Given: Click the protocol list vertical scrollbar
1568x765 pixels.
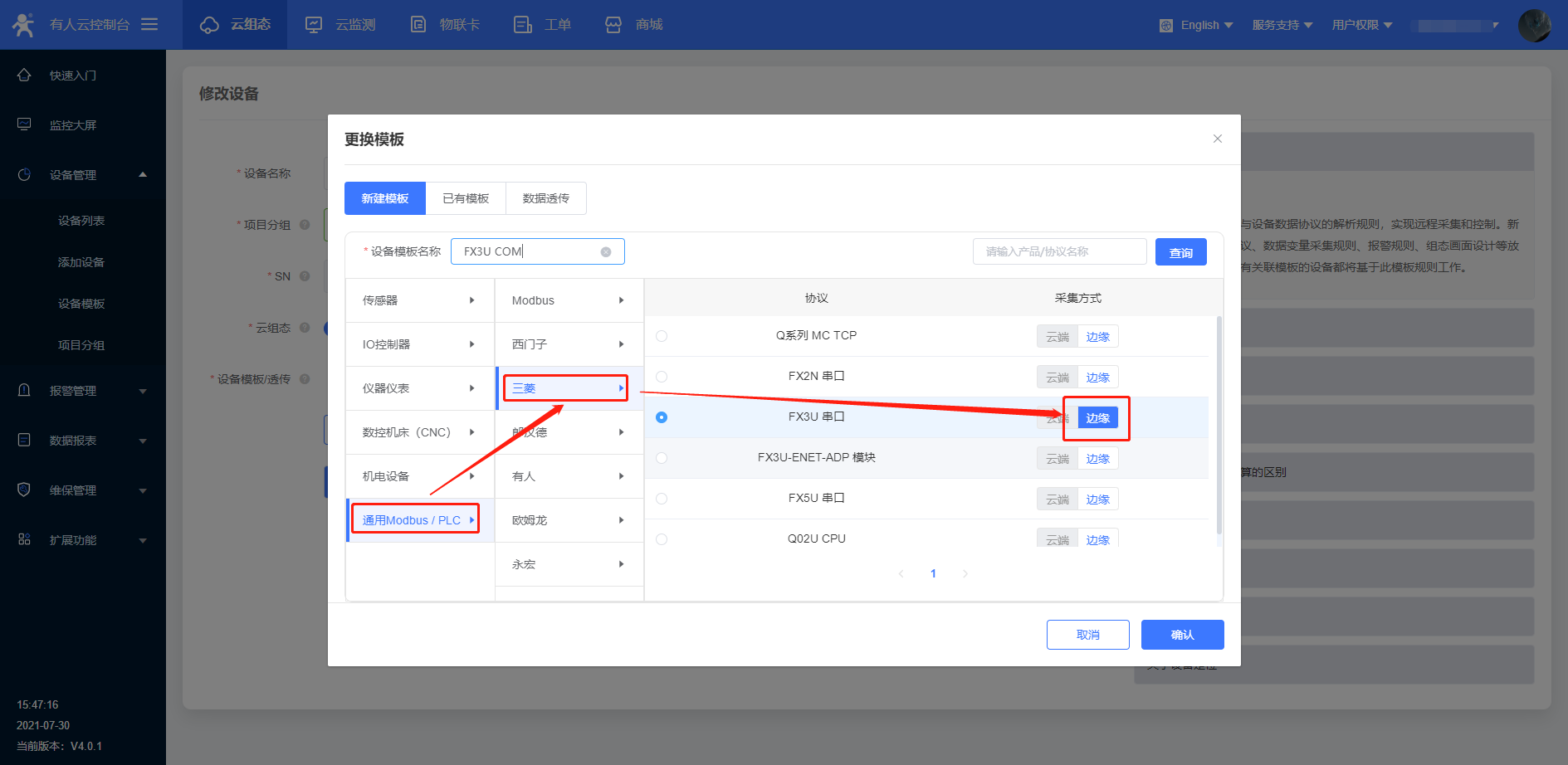Looking at the screenshot, I should (1219, 423).
